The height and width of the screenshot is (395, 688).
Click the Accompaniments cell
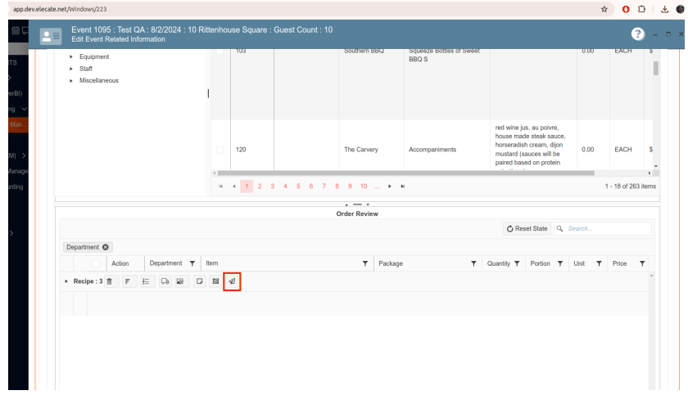(433, 150)
